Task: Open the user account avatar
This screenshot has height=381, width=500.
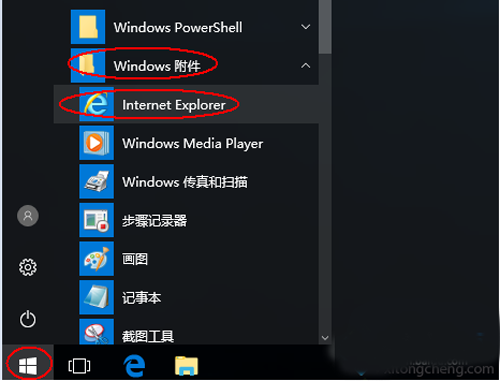Action: [28, 216]
